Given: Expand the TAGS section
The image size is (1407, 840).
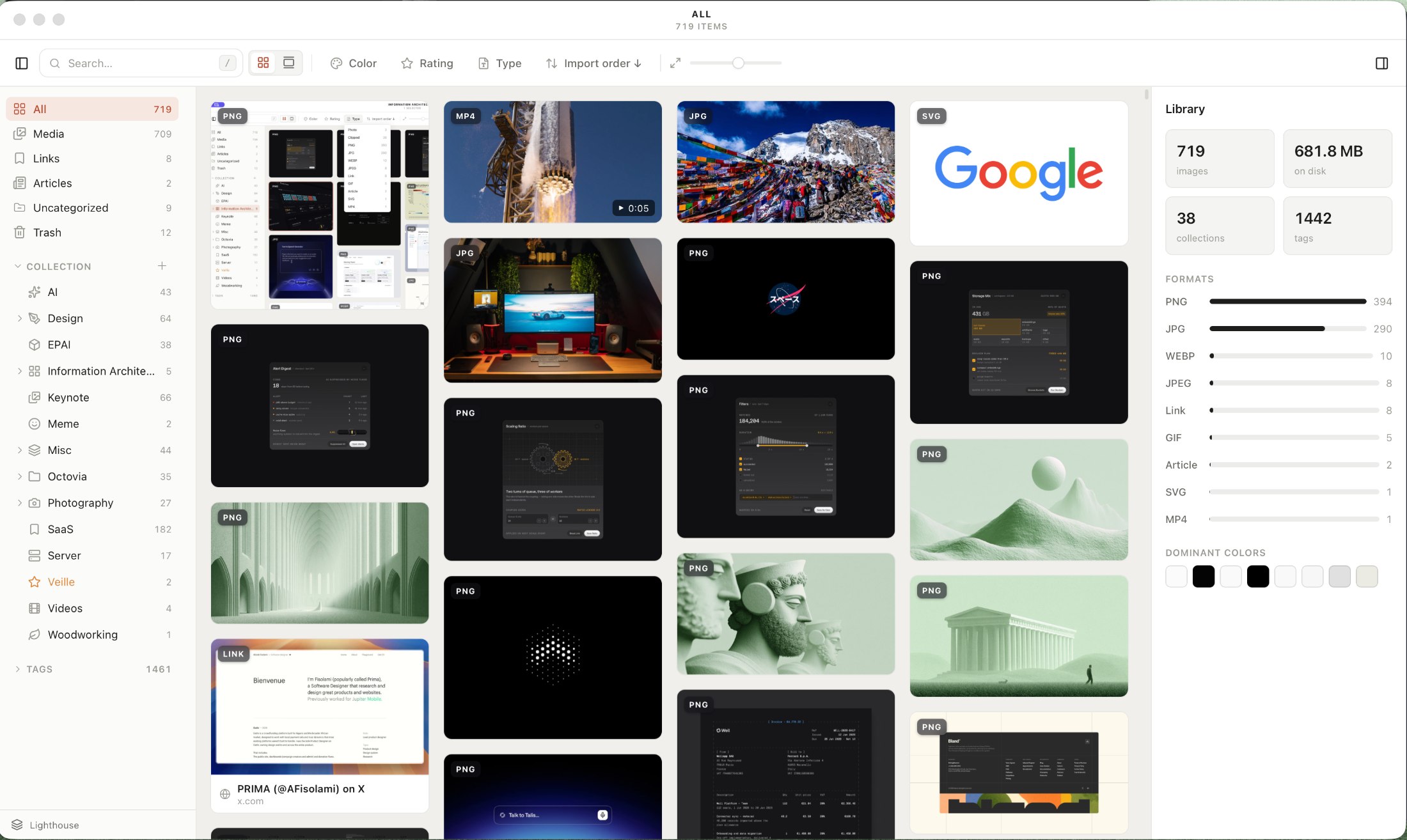Looking at the screenshot, I should click(x=18, y=669).
